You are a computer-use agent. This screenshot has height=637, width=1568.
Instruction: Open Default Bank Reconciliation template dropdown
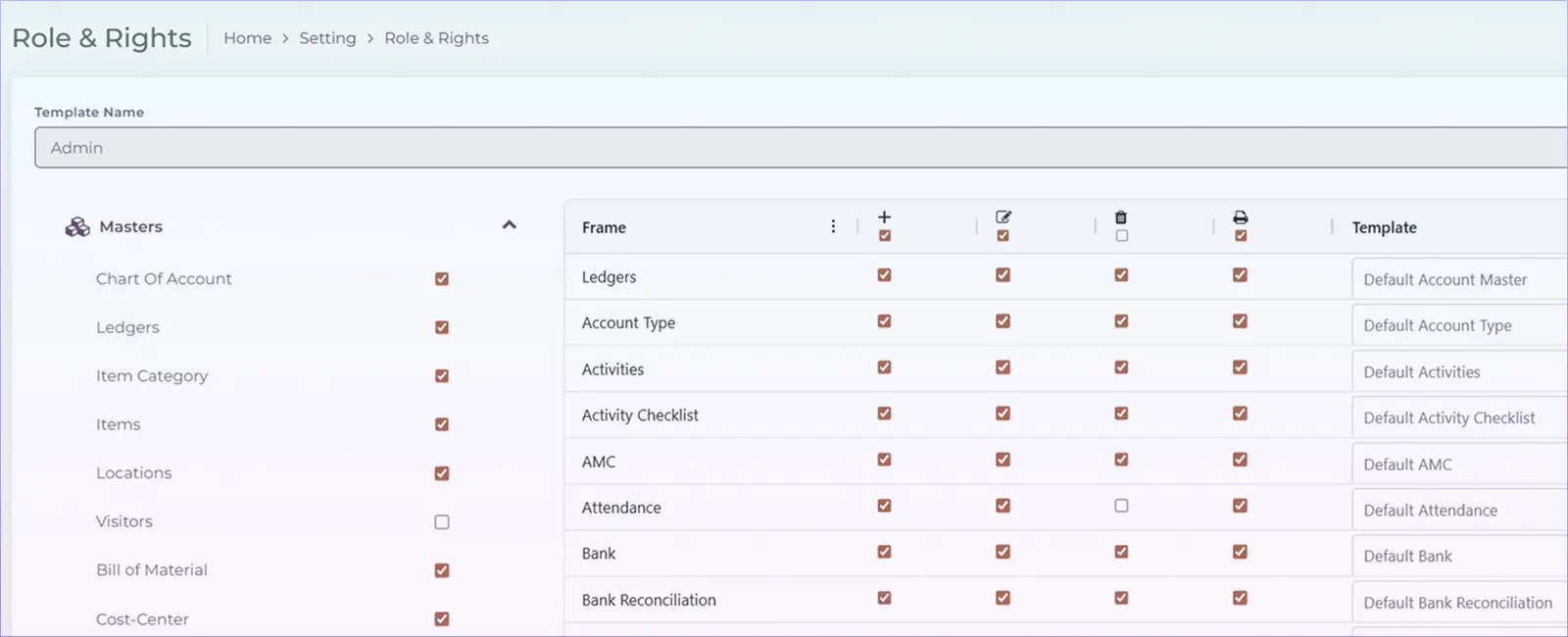click(1459, 602)
